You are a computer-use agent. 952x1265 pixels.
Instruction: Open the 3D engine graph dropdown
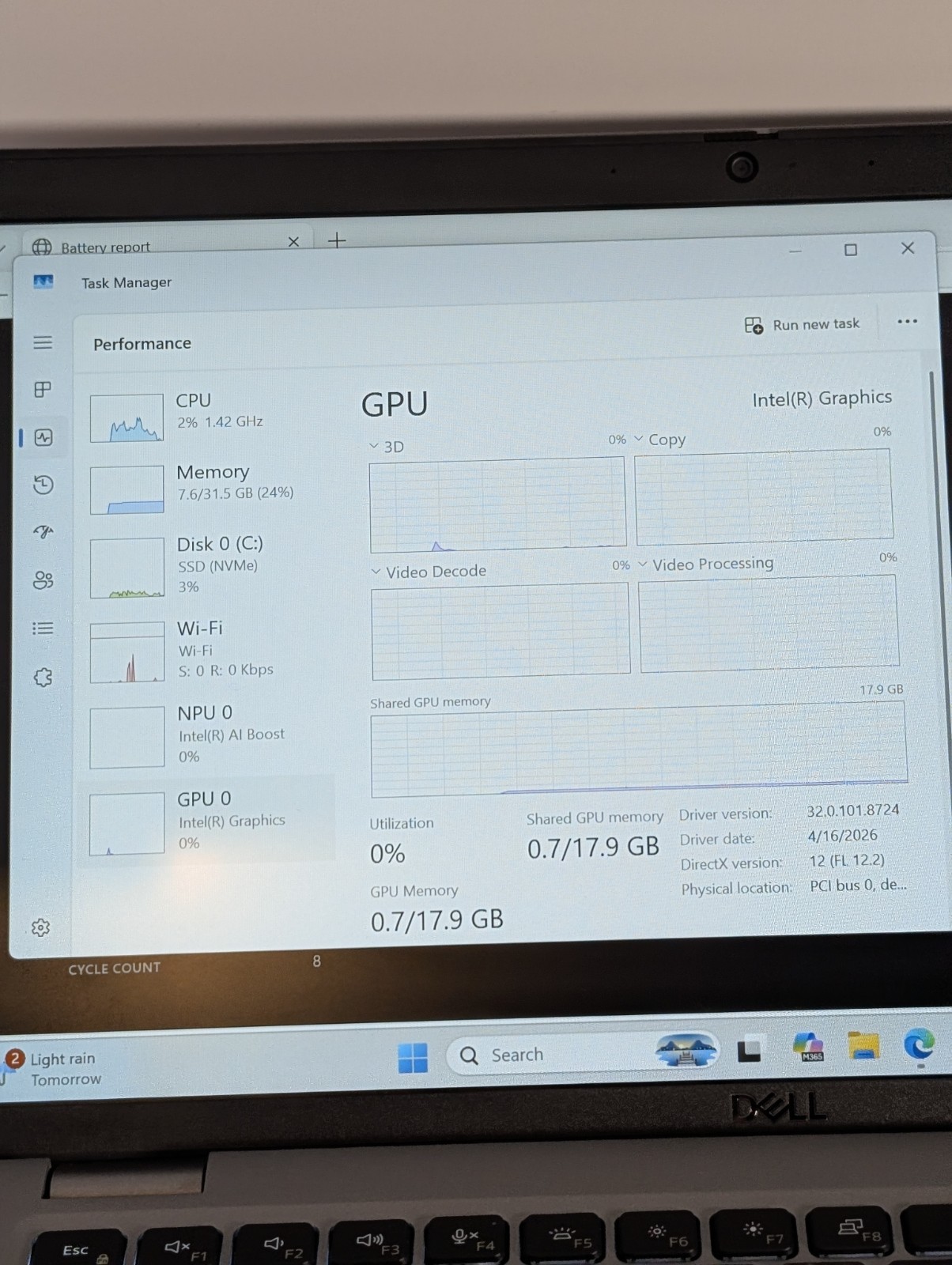[374, 447]
